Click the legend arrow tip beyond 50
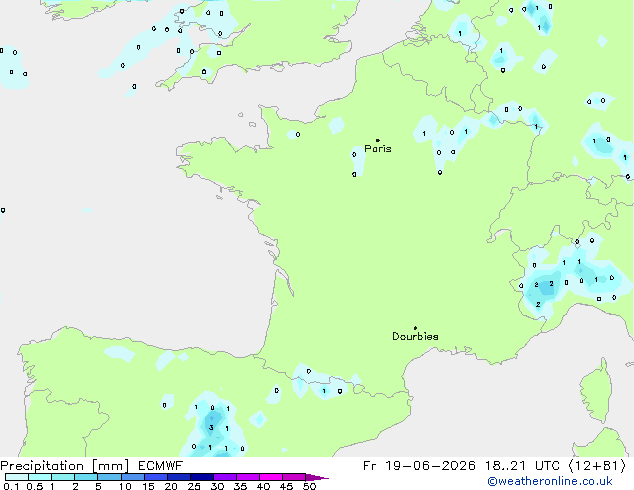The height and width of the screenshot is (490, 634). tap(317, 478)
